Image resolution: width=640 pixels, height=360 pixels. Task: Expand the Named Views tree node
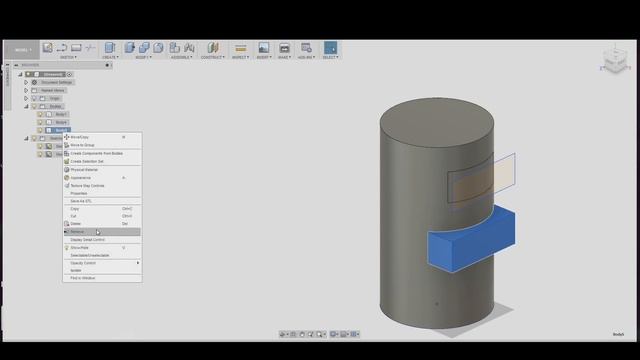(x=26, y=90)
